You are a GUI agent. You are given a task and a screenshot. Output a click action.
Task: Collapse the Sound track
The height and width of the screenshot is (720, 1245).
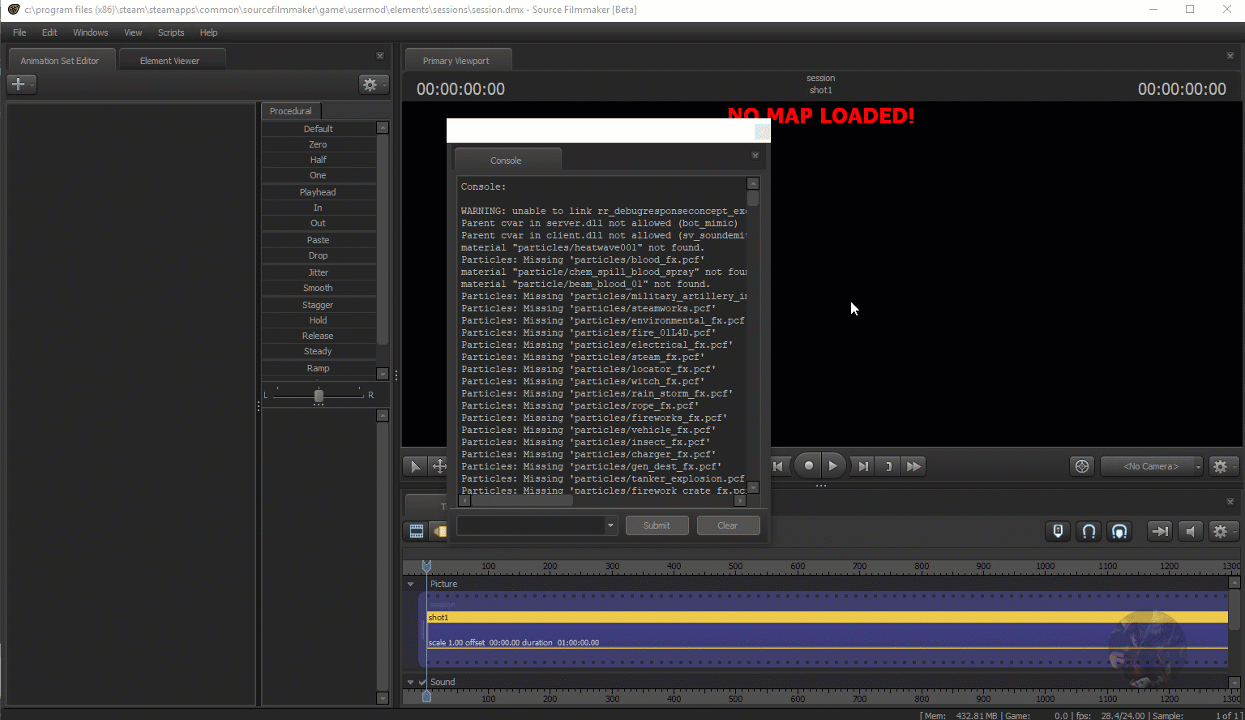click(410, 682)
